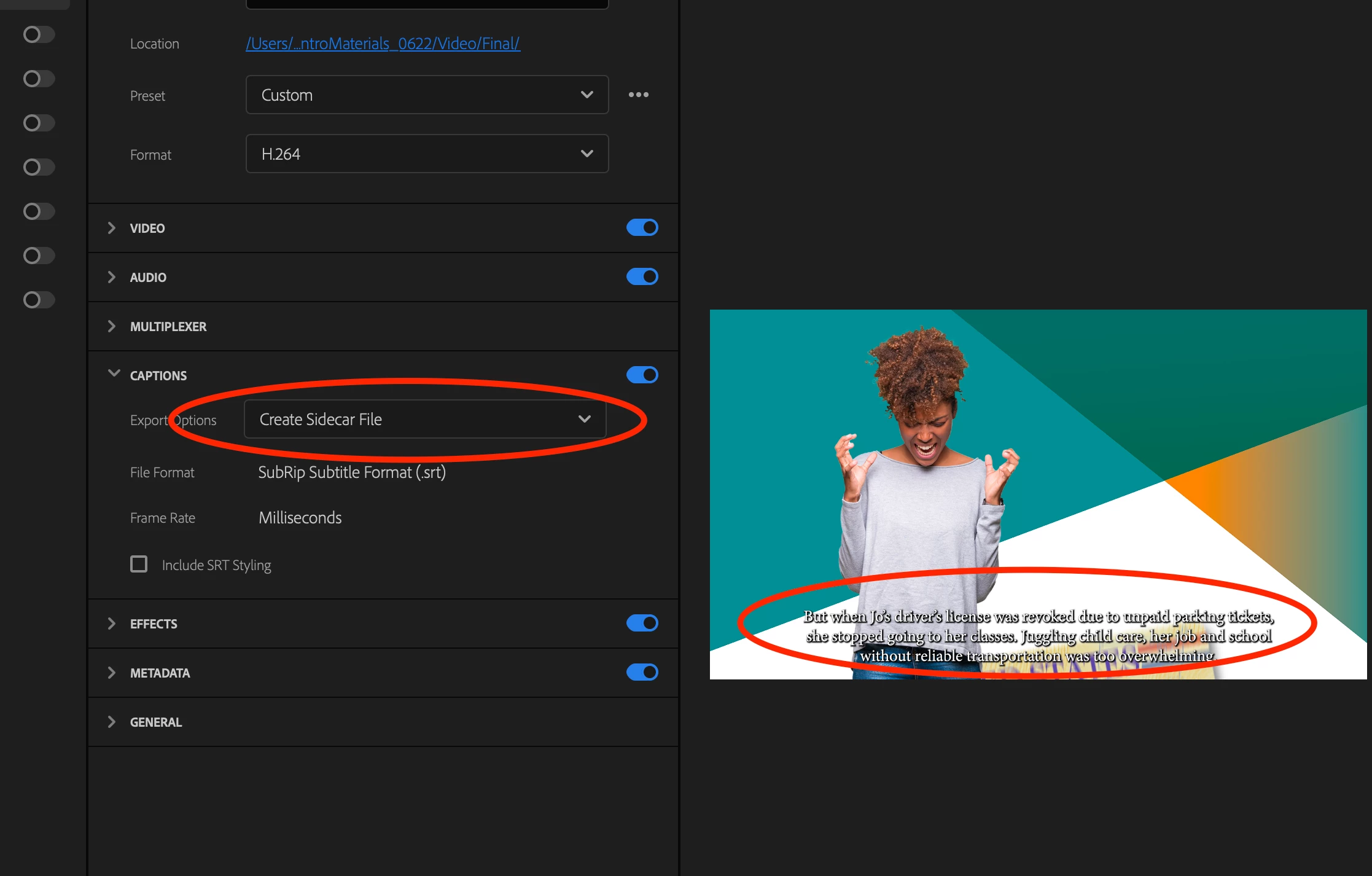
Task: Expand the MULTIPLEXER section chevron
Action: [112, 326]
